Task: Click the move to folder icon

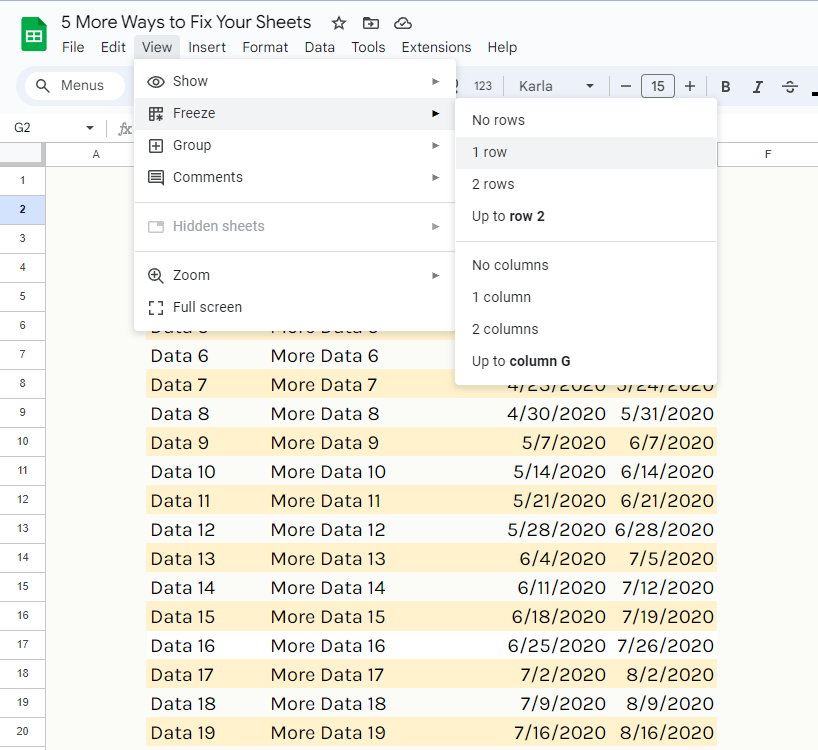Action: pyautogui.click(x=371, y=23)
